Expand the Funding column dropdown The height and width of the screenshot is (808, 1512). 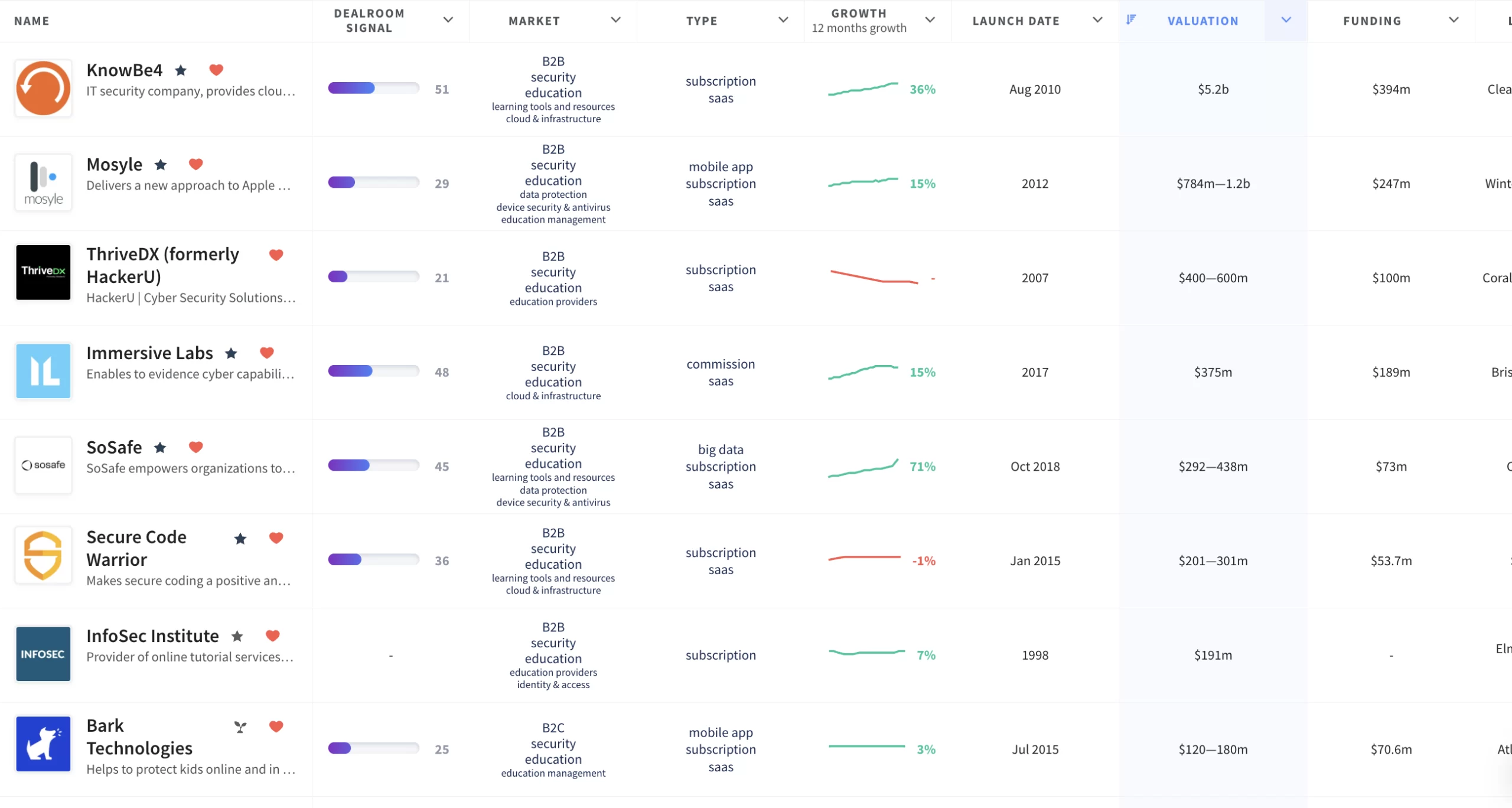click(1454, 20)
